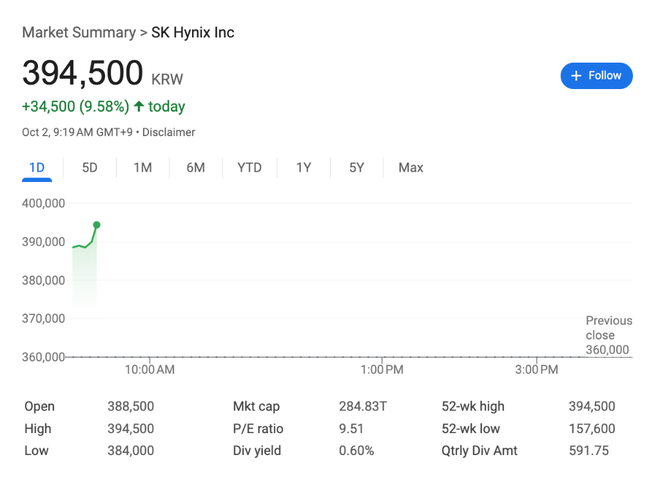
Task: Switch to the 5Y chart tab
Action: point(356,167)
